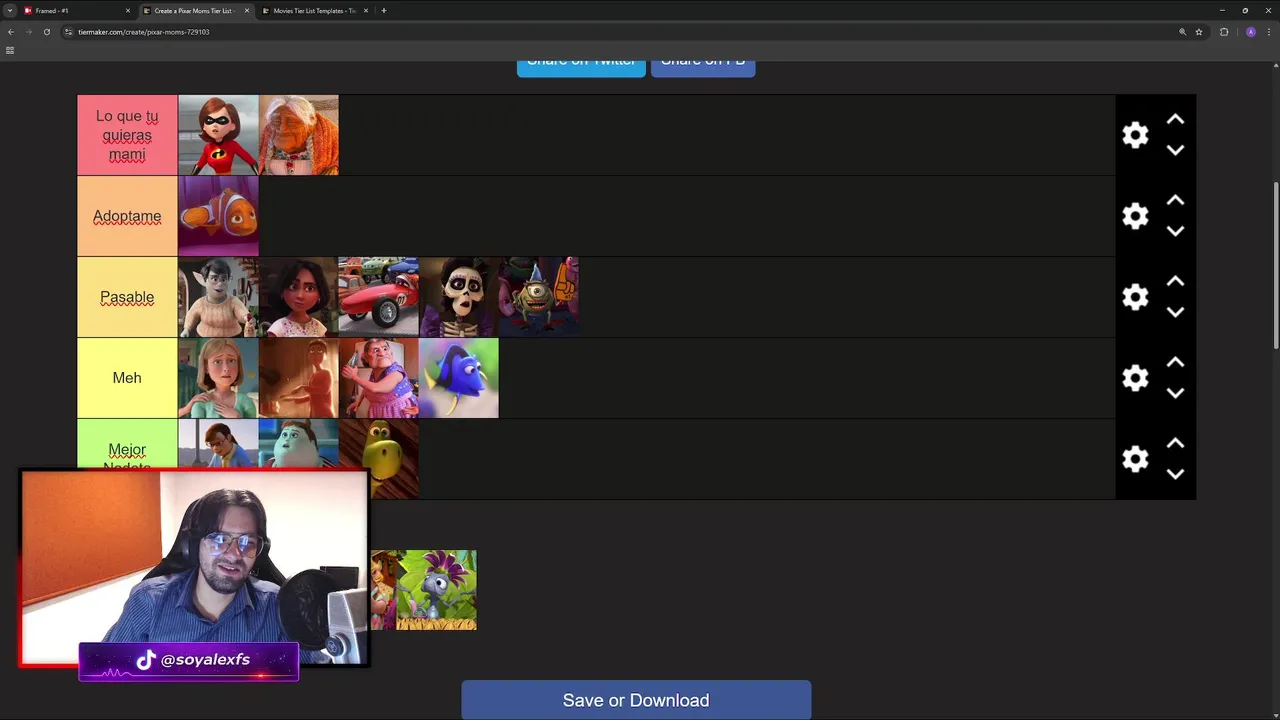The height and width of the screenshot is (720, 1280).
Task: Reload the tiermaker page
Action: [46, 32]
